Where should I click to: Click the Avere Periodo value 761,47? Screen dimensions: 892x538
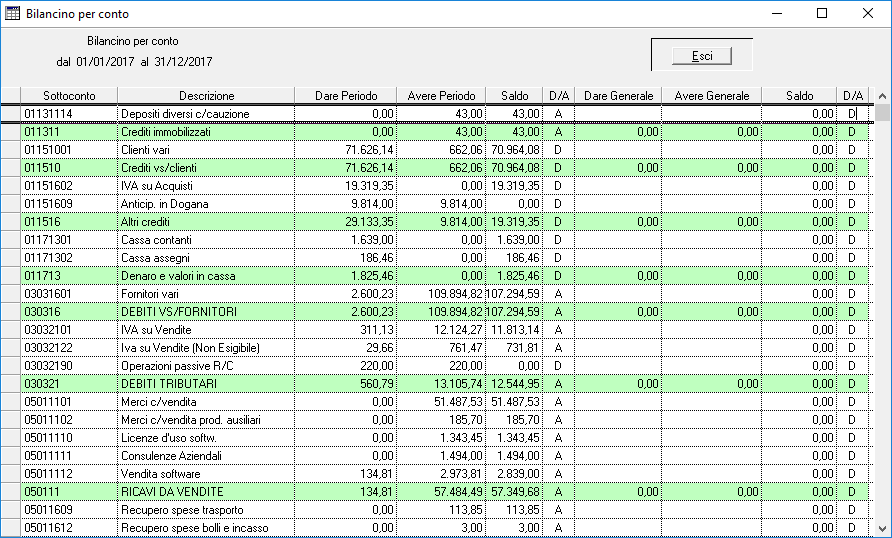[x=465, y=348]
